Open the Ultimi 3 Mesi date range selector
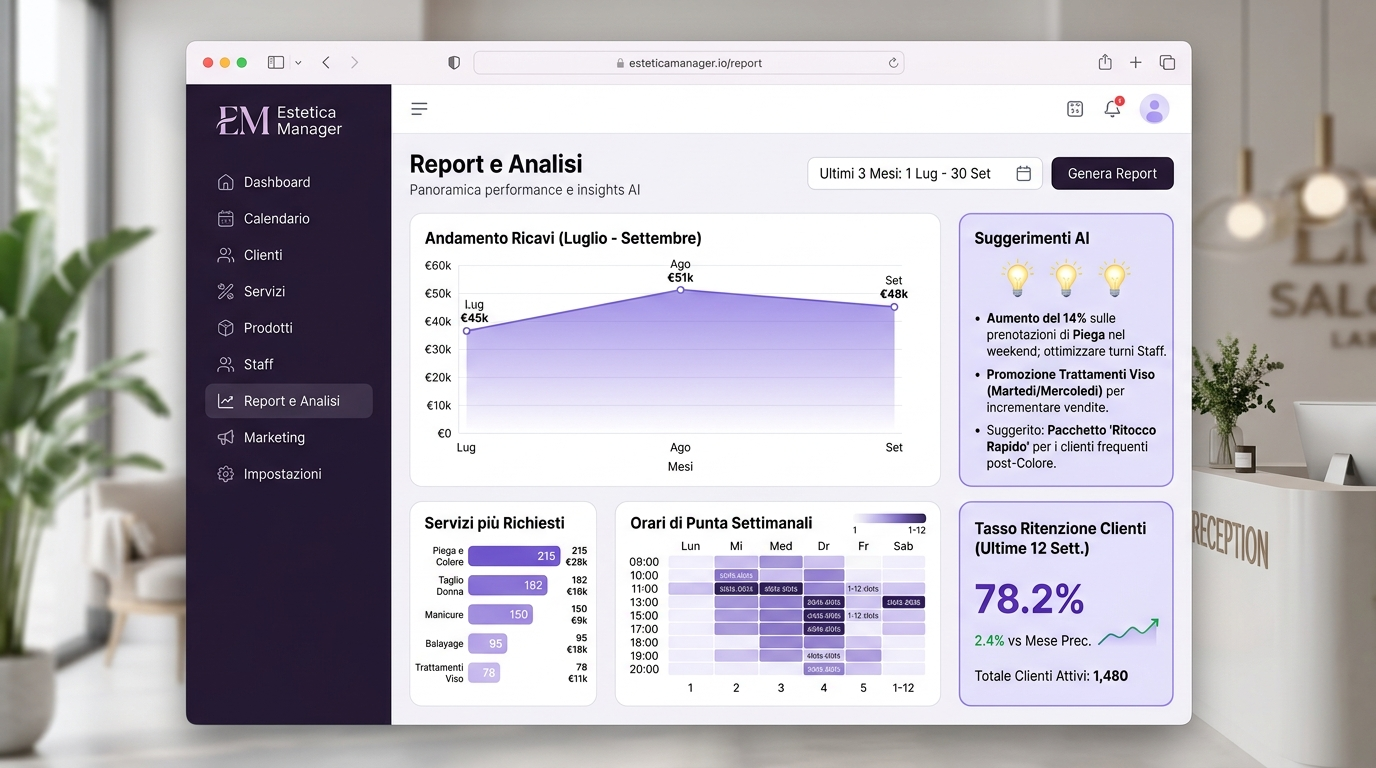This screenshot has width=1376, height=768. pos(925,174)
